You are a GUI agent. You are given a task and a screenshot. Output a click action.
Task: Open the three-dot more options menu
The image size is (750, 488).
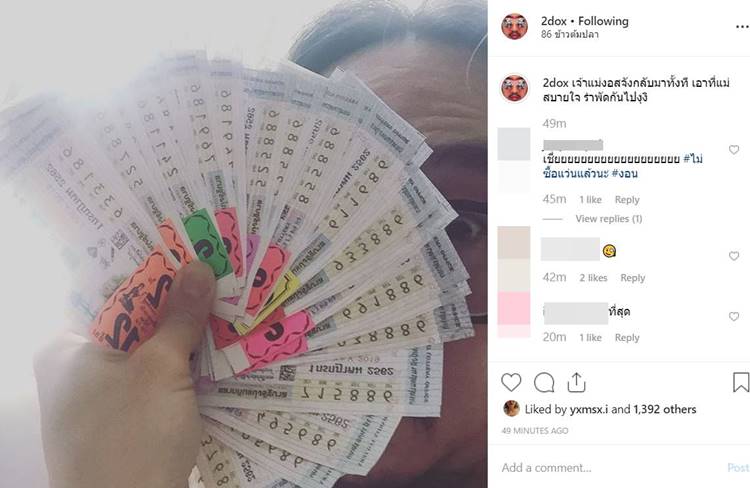(742, 27)
